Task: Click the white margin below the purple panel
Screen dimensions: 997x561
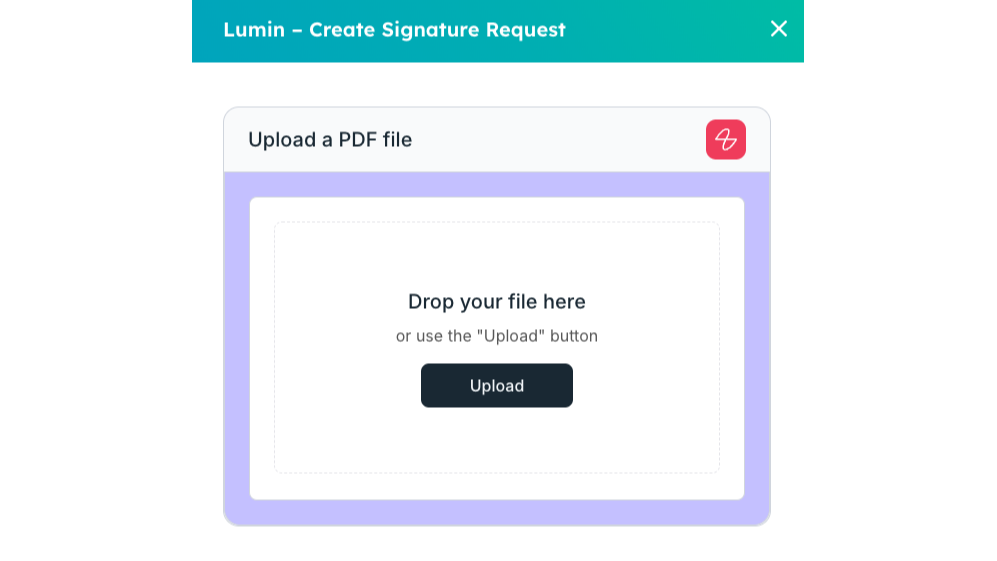Action: tap(497, 544)
